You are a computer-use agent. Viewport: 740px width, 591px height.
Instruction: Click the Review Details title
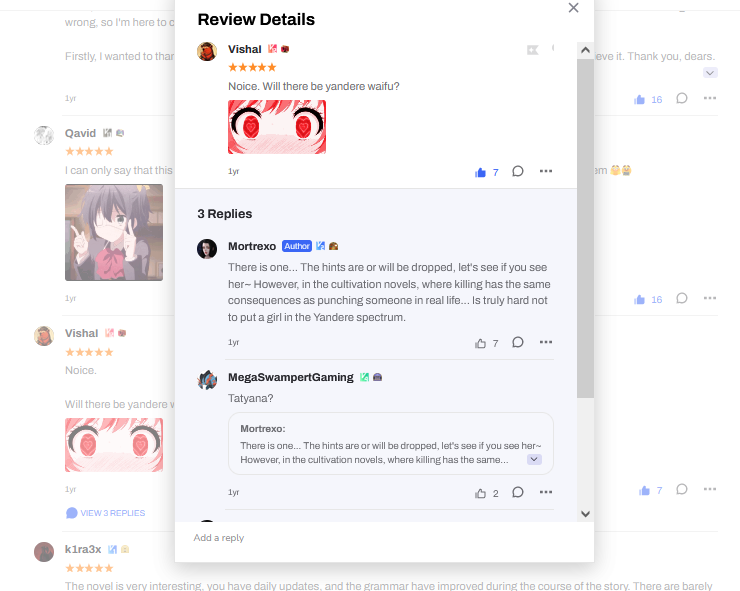pyautogui.click(x=256, y=19)
